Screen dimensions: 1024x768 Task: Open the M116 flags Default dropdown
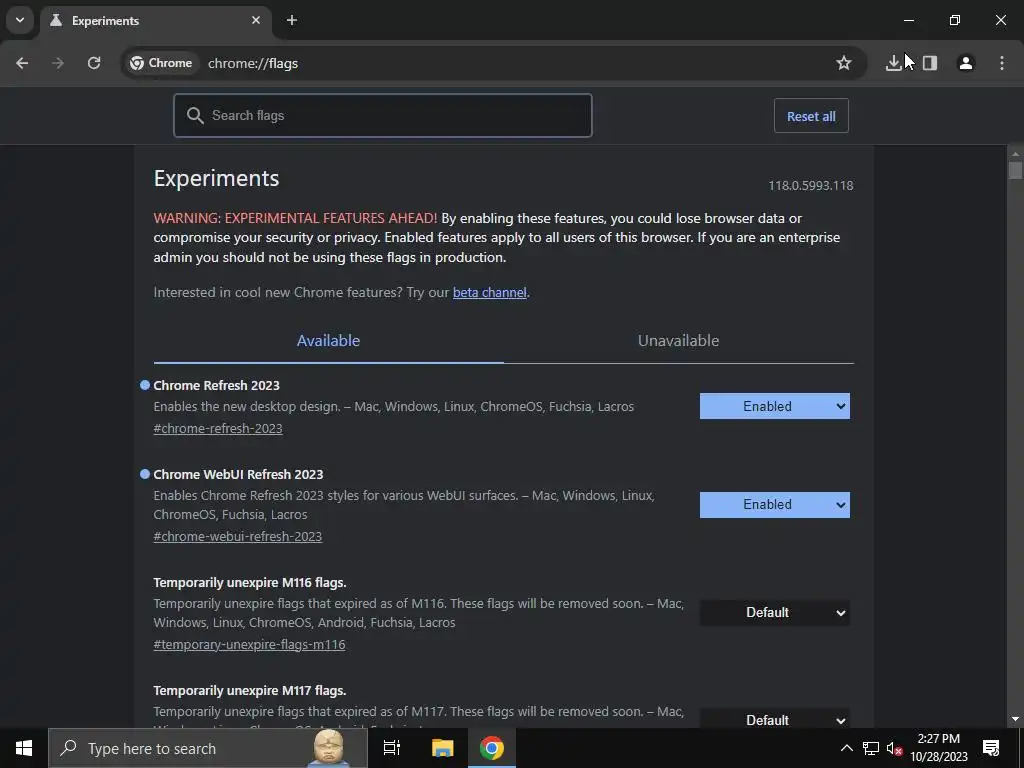[775, 613]
